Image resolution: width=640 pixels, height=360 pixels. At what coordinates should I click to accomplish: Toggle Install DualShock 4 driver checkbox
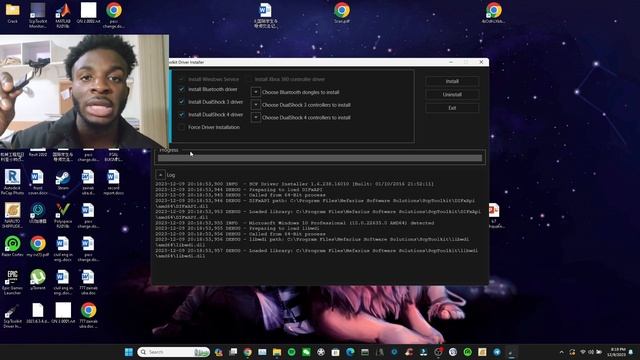point(182,114)
